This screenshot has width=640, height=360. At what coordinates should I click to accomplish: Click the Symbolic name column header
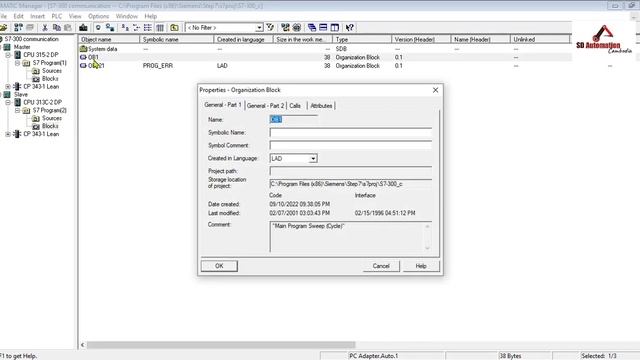176,39
